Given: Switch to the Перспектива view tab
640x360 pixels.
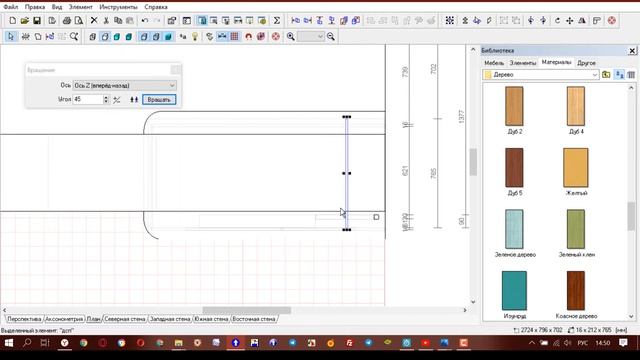Looking at the screenshot, I should point(24,319).
